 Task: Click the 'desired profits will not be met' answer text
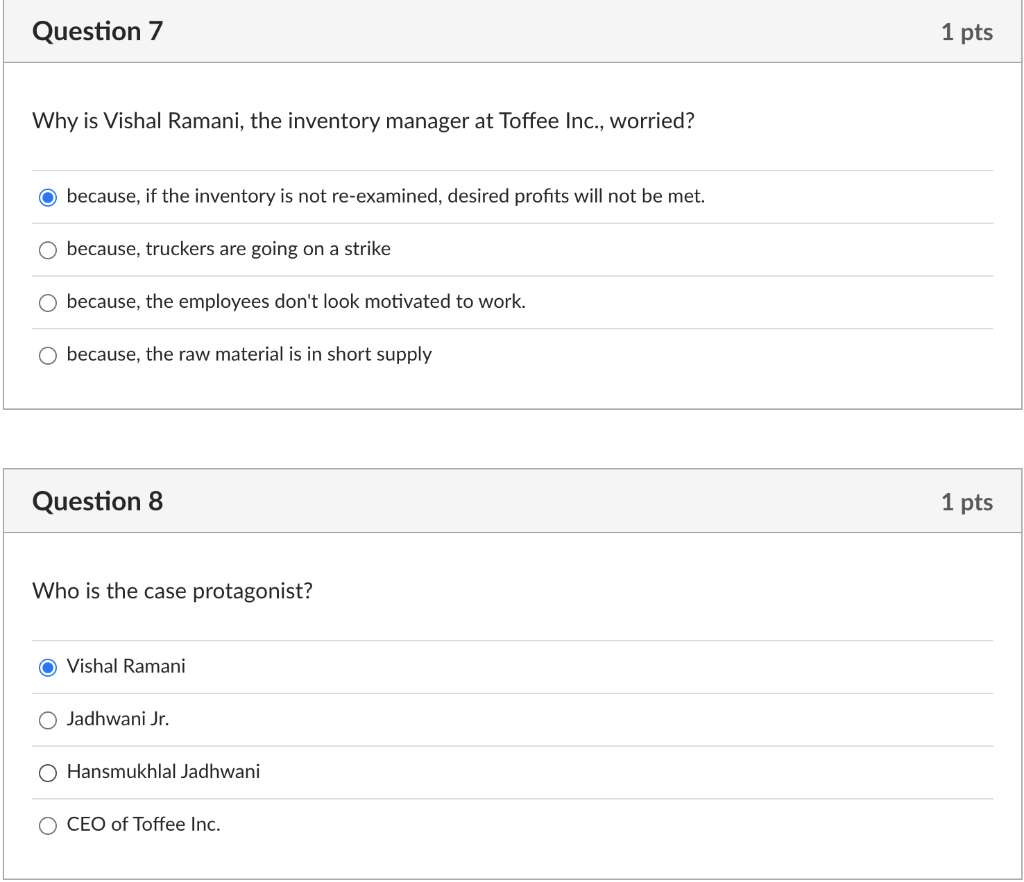pyautogui.click(x=385, y=196)
